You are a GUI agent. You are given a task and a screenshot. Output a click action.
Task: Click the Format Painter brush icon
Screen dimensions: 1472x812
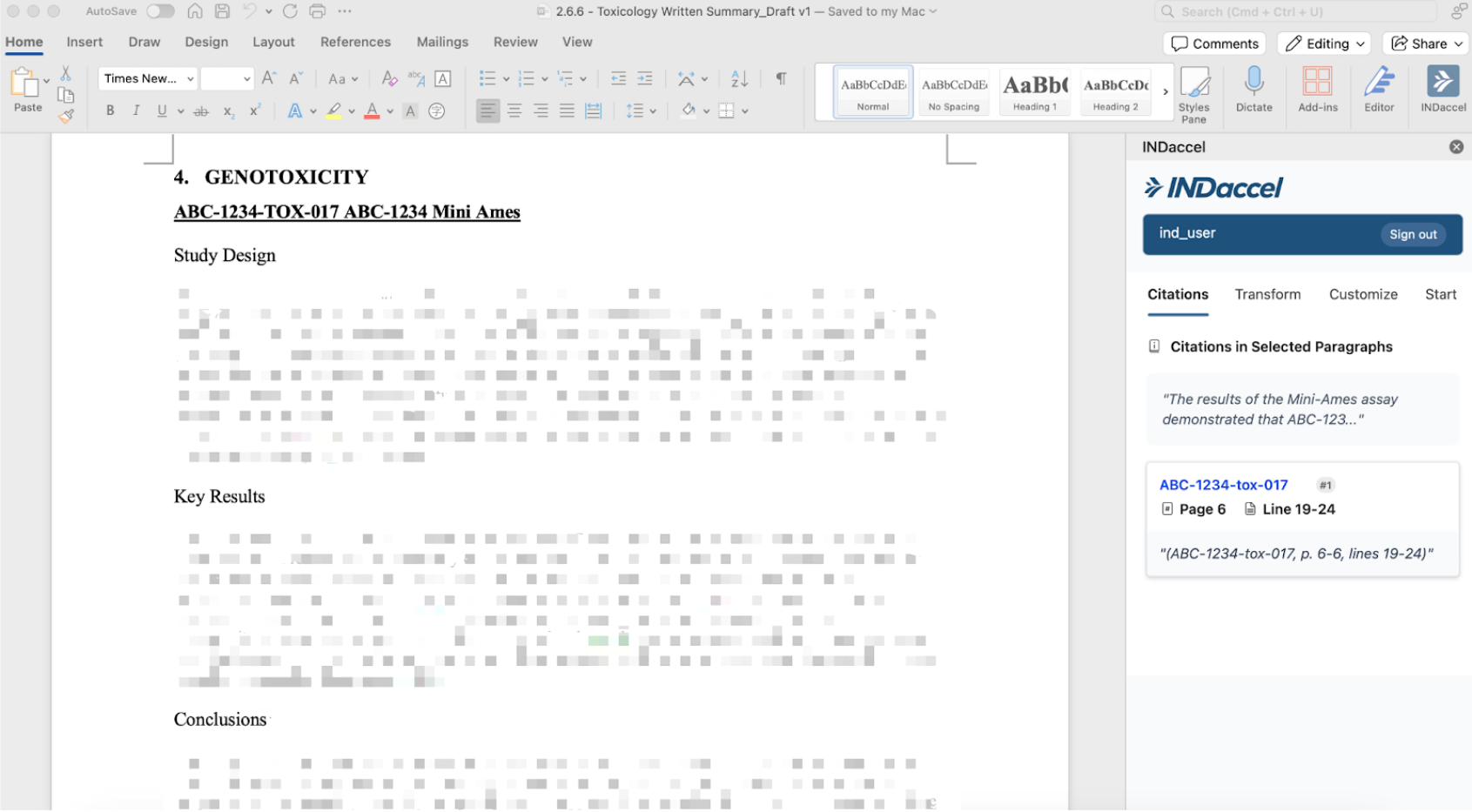66,116
